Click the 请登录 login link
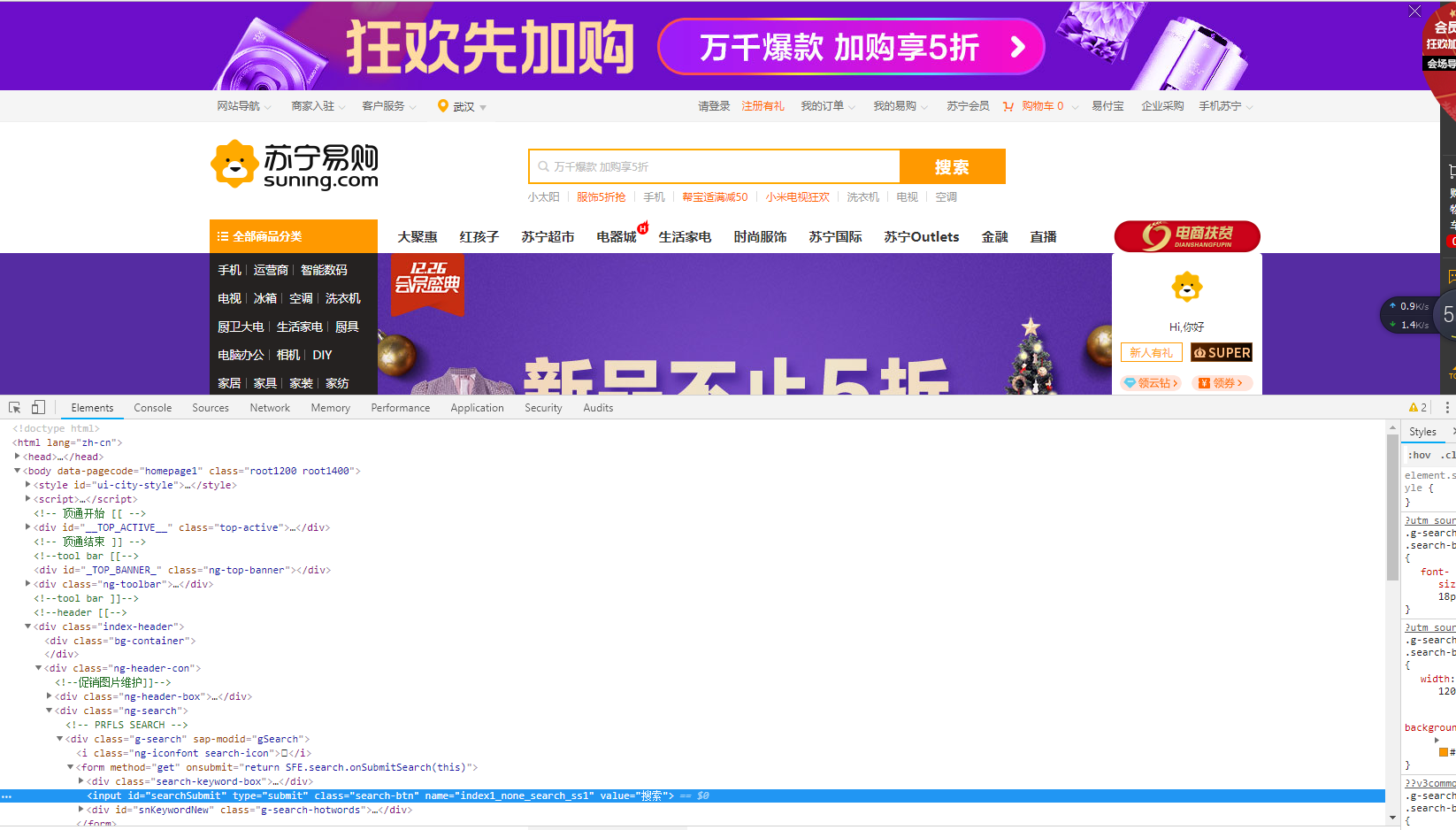Viewport: 1456px width, 830px height. [714, 106]
